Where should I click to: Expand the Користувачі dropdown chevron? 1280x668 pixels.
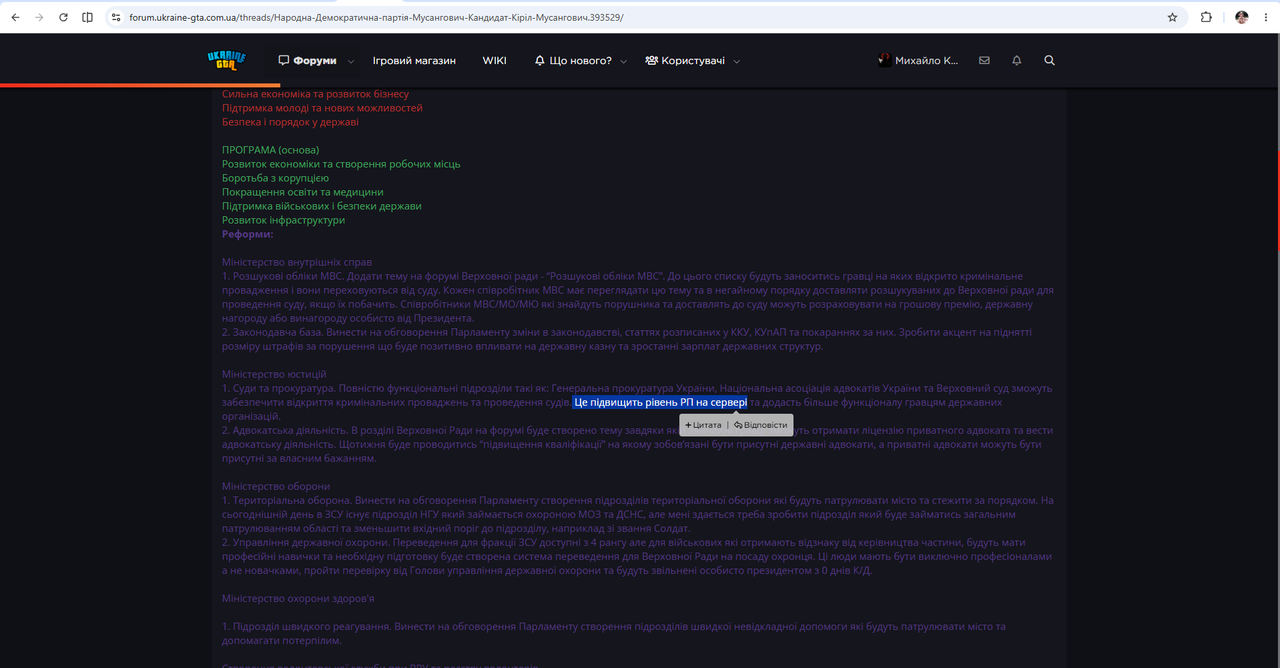(x=737, y=61)
